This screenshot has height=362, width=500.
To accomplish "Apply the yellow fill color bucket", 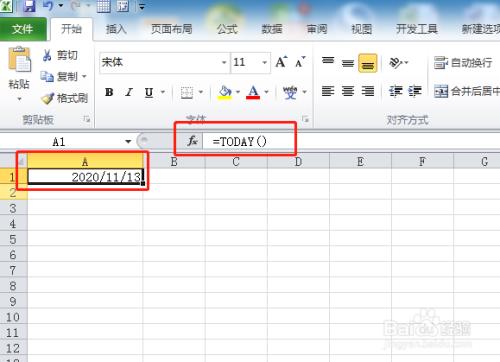I will (x=225, y=92).
